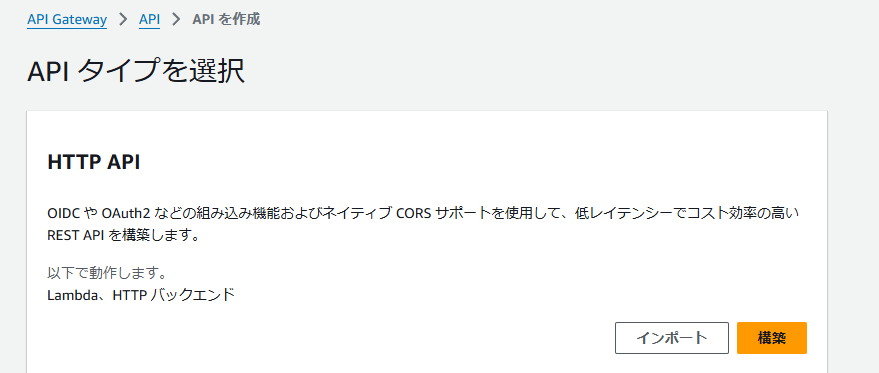Click the 'API タイプを選択' page heading
The width and height of the screenshot is (879, 373).
pyautogui.click(x=136, y=73)
